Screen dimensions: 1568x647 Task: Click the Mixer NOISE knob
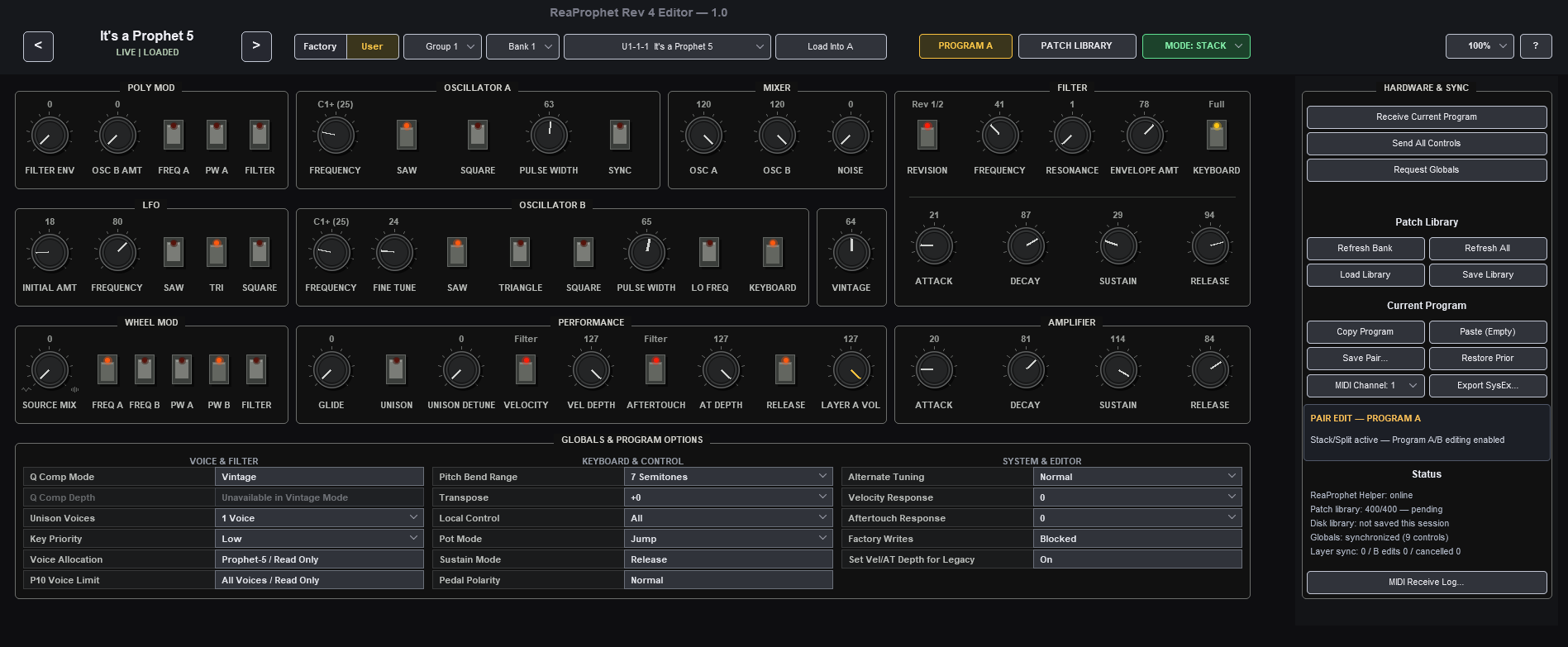pos(851,136)
